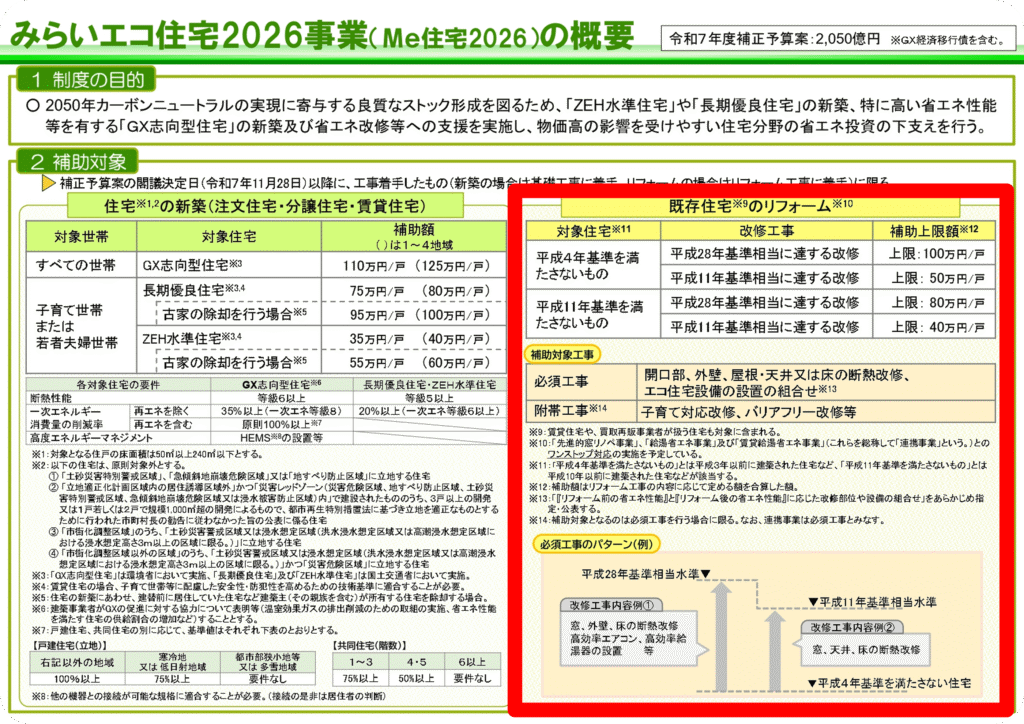This screenshot has height=724, width=1024.
Task: Click the yellow triangle bullet under 補助対象
Action: pyautogui.click(x=47, y=184)
